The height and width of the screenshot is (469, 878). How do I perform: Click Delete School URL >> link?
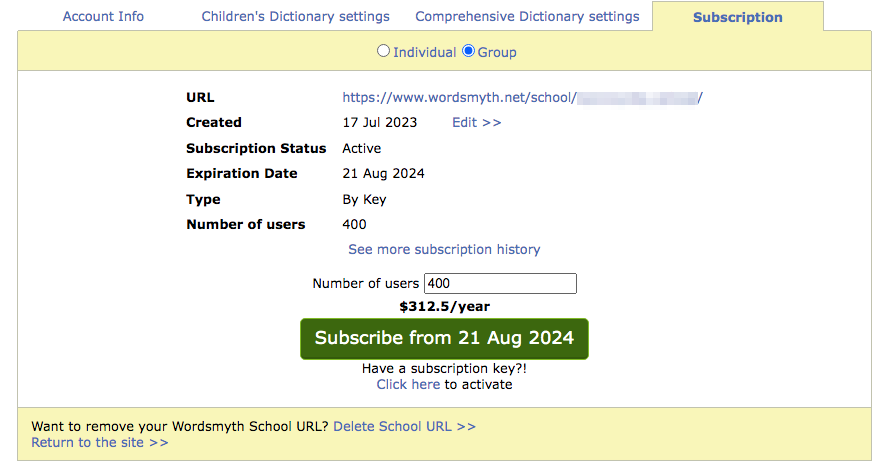tap(404, 426)
